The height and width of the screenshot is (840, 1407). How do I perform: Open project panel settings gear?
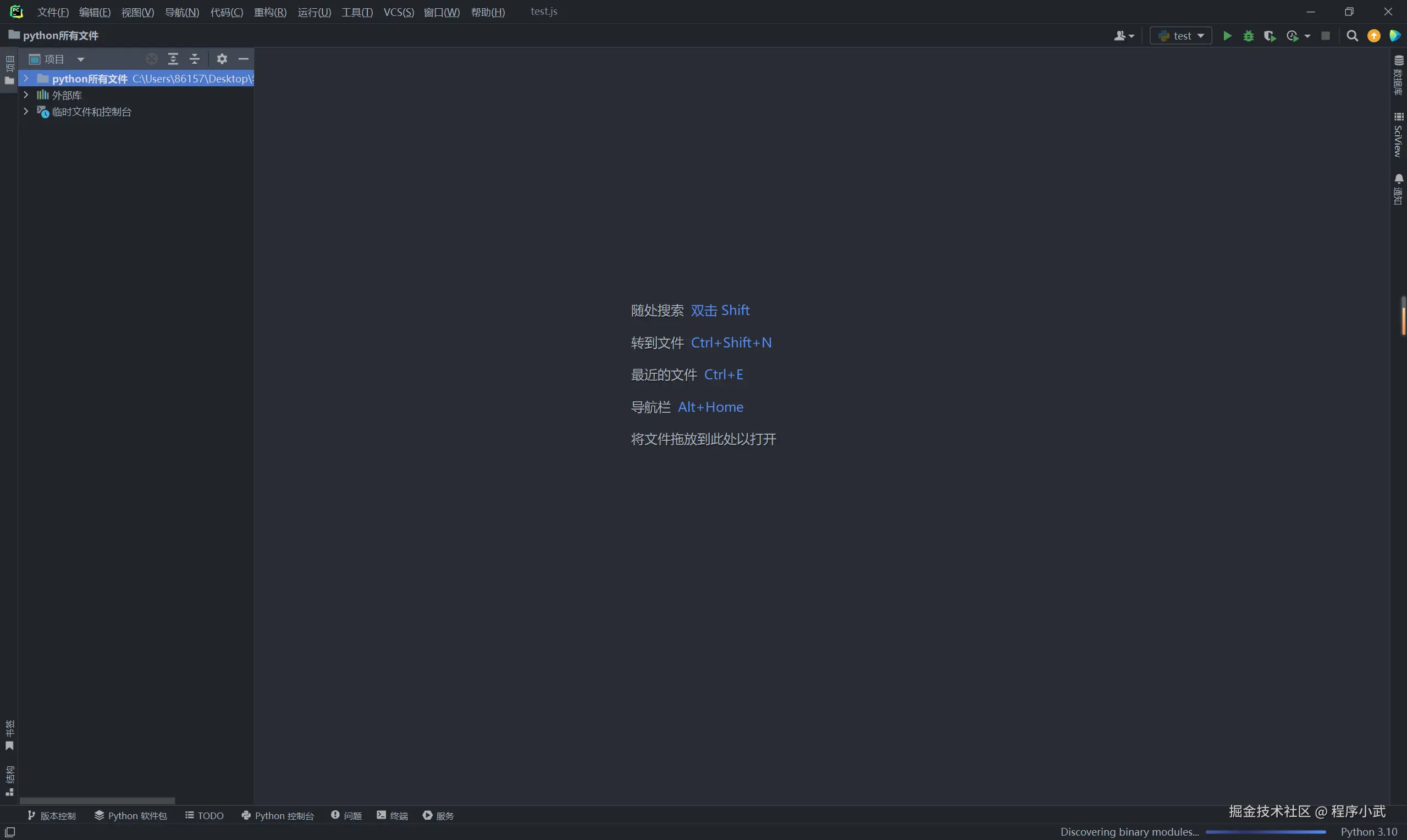[222, 59]
